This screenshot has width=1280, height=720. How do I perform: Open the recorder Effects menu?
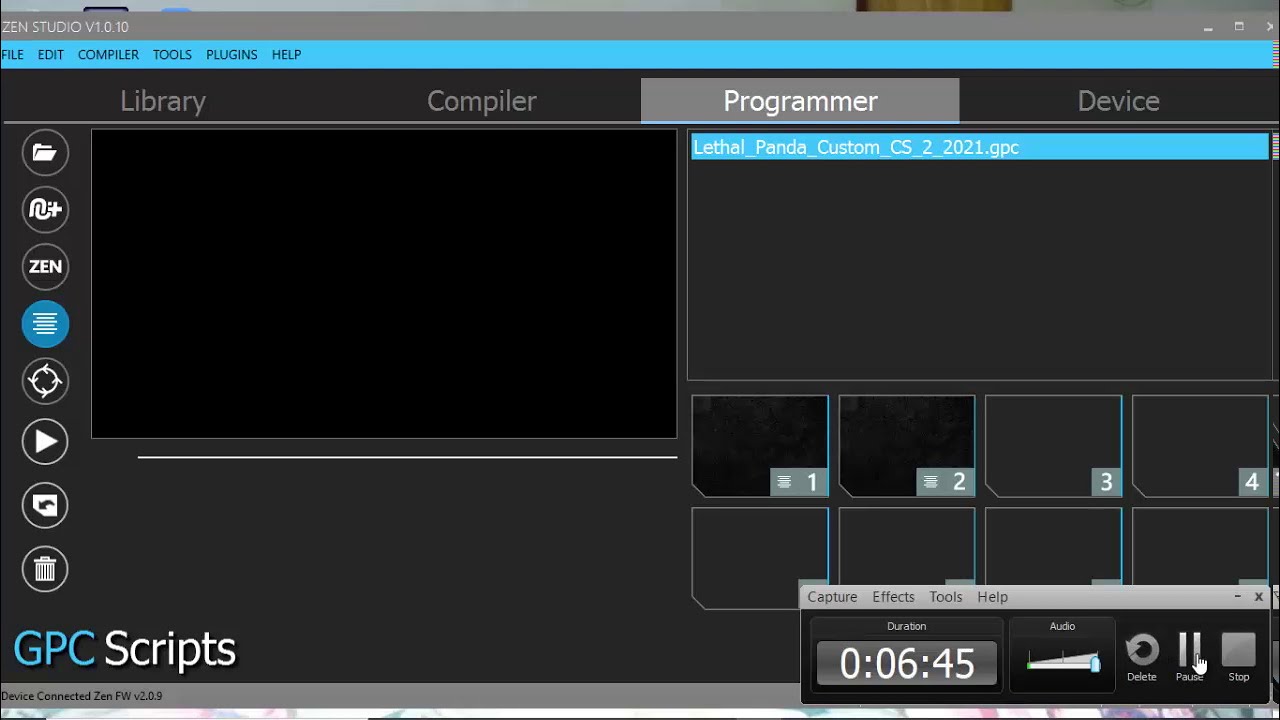893,597
